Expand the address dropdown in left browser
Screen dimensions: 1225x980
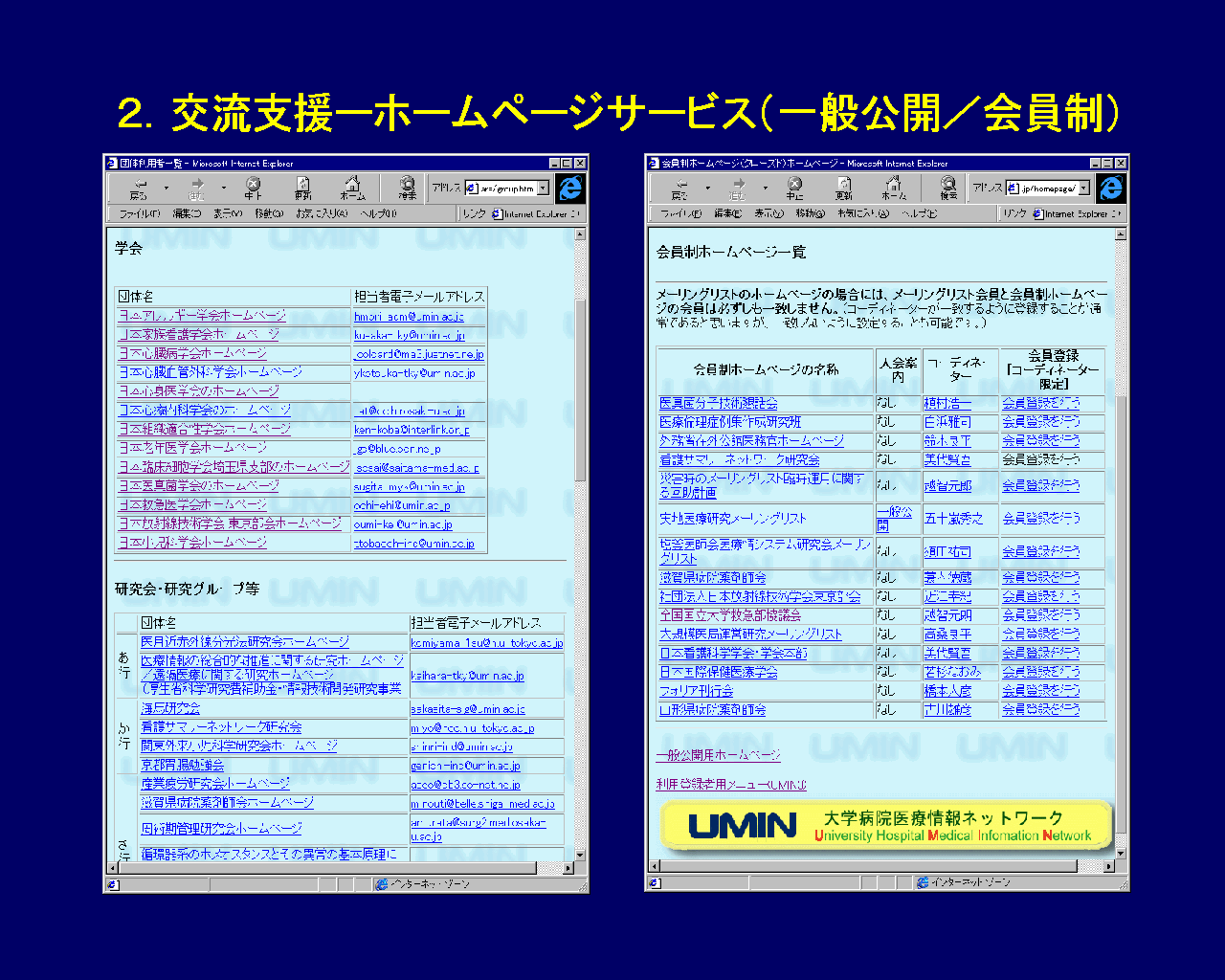click(544, 189)
